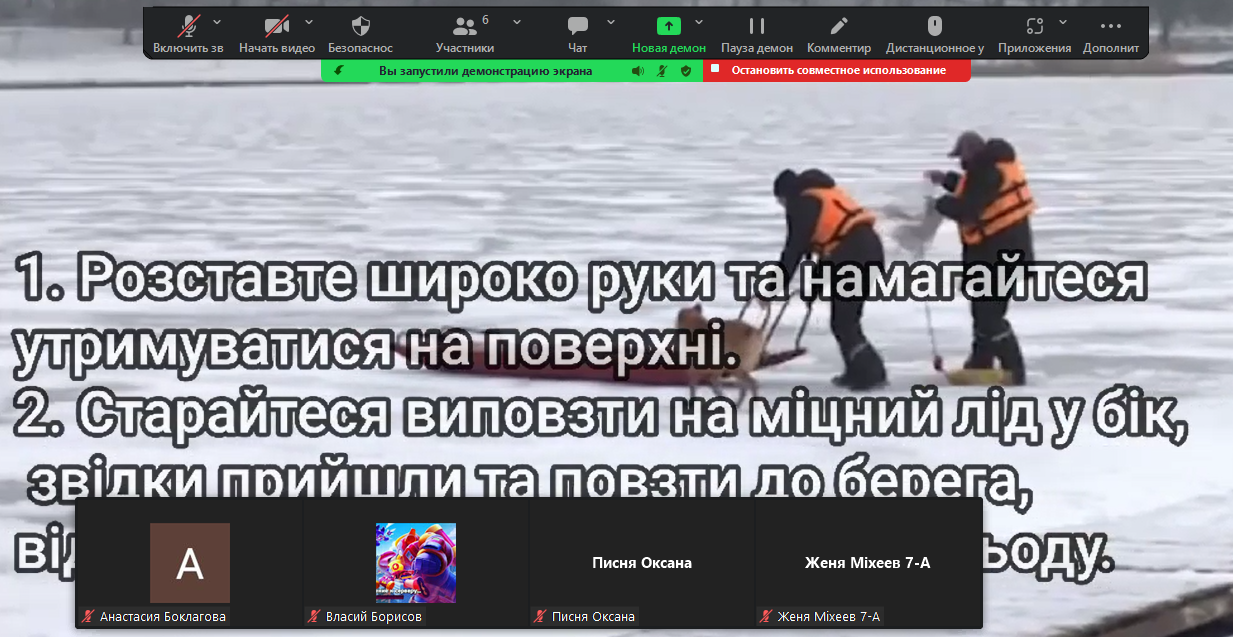Unmute the microphone in the Zoom toolbar
Viewport: 1233px width, 637px height.
tap(188, 26)
